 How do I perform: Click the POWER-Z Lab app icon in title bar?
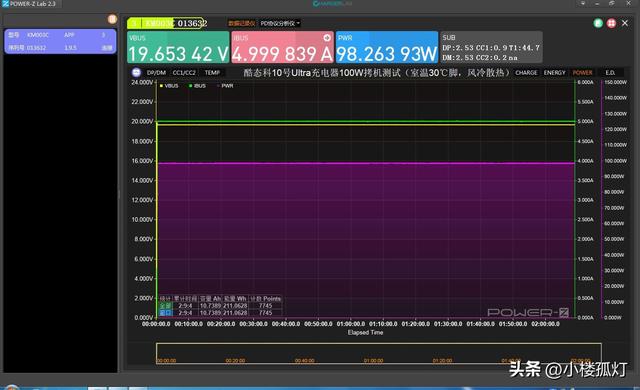pos(5,4)
